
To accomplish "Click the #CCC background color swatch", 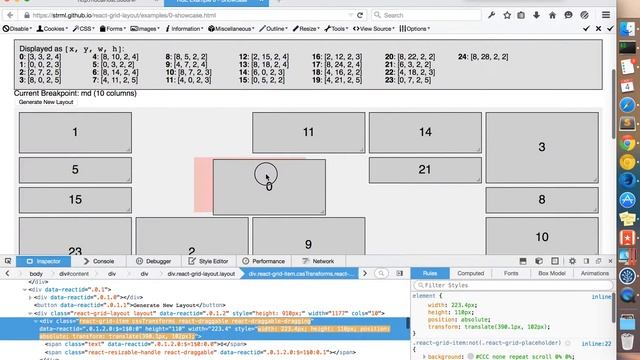I will pos(471,357).
